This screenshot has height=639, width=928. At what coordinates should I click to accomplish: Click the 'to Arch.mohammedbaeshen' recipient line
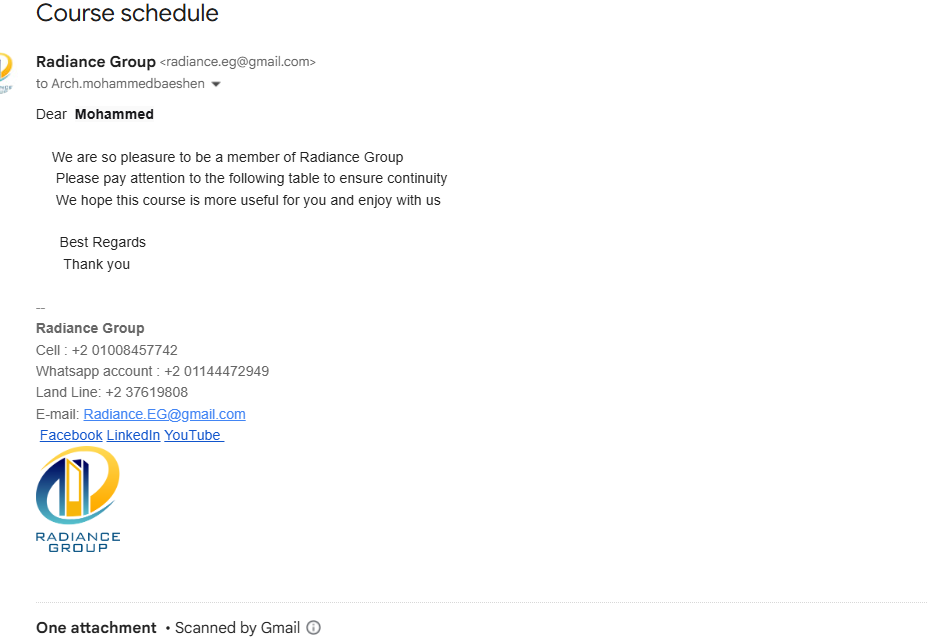tap(120, 84)
